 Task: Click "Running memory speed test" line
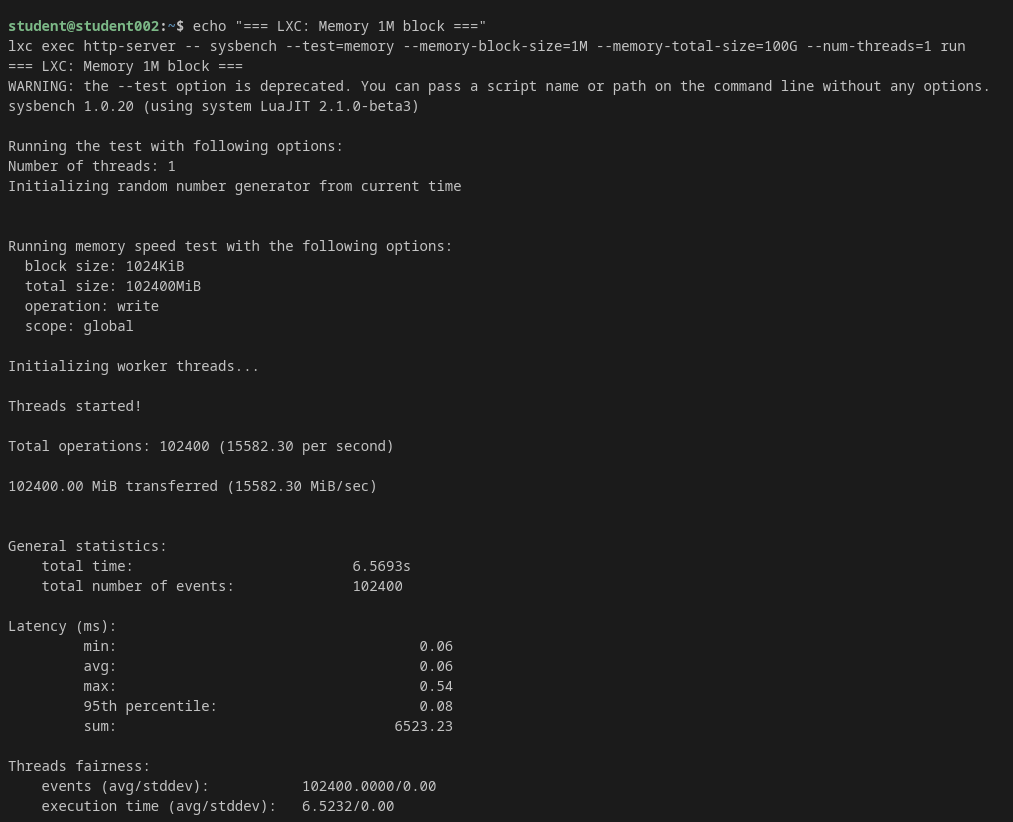pyautogui.click(x=230, y=247)
